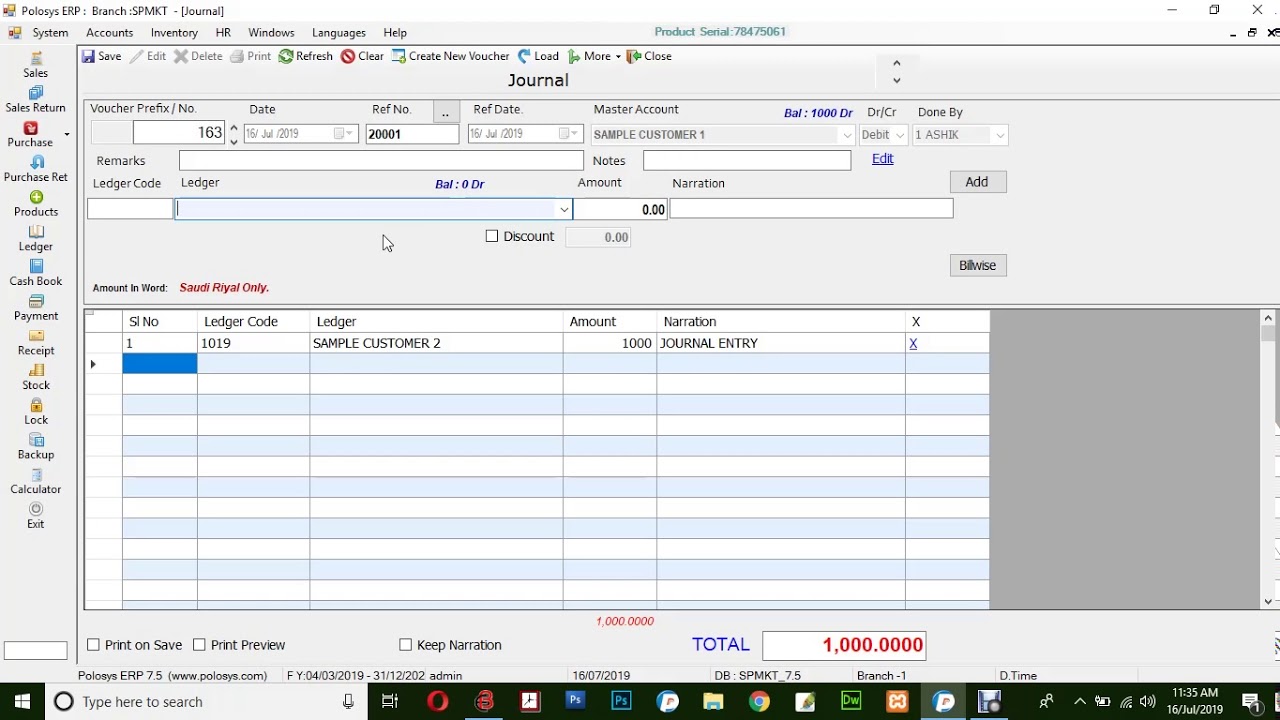This screenshot has height=720, width=1280.
Task: Refresh the journal form
Action: pyautogui.click(x=306, y=56)
